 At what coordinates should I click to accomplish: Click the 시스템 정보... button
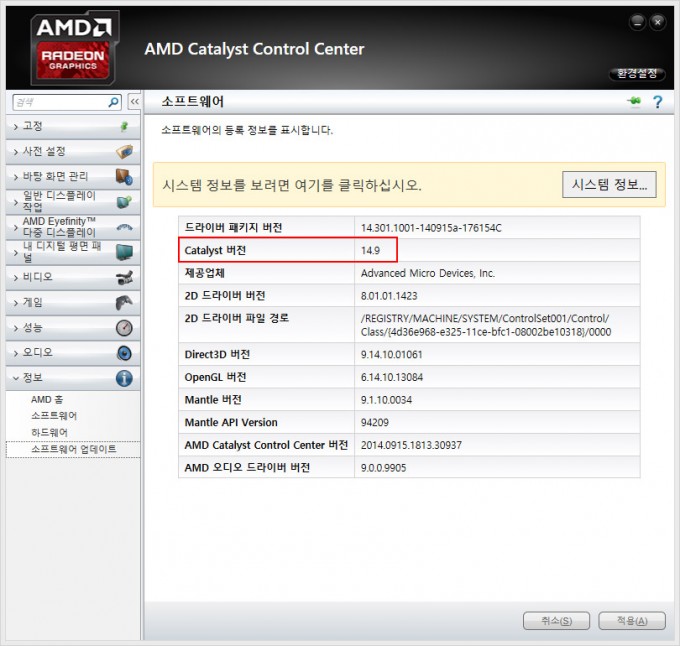(x=609, y=185)
